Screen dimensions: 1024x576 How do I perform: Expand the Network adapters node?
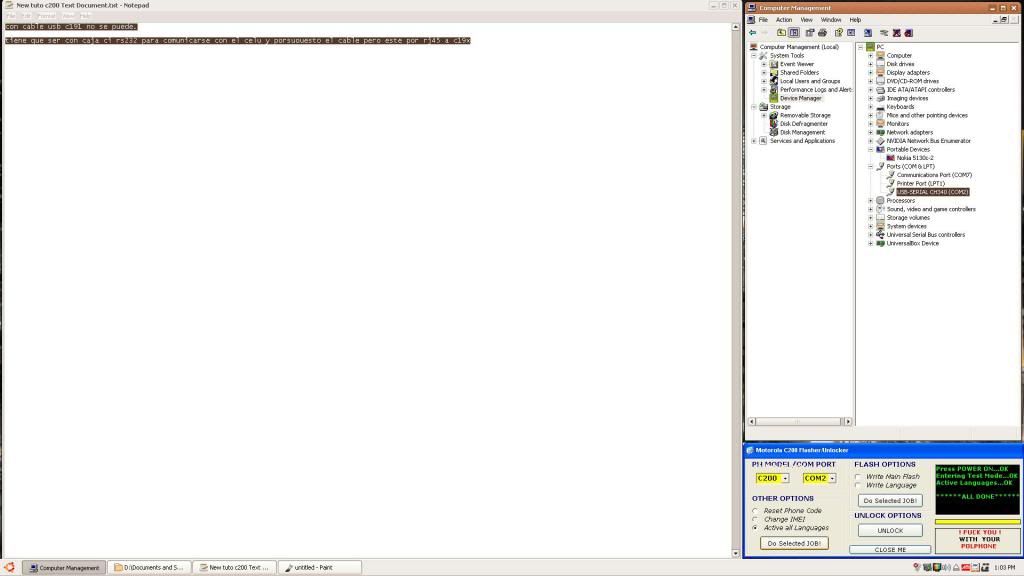pos(871,132)
